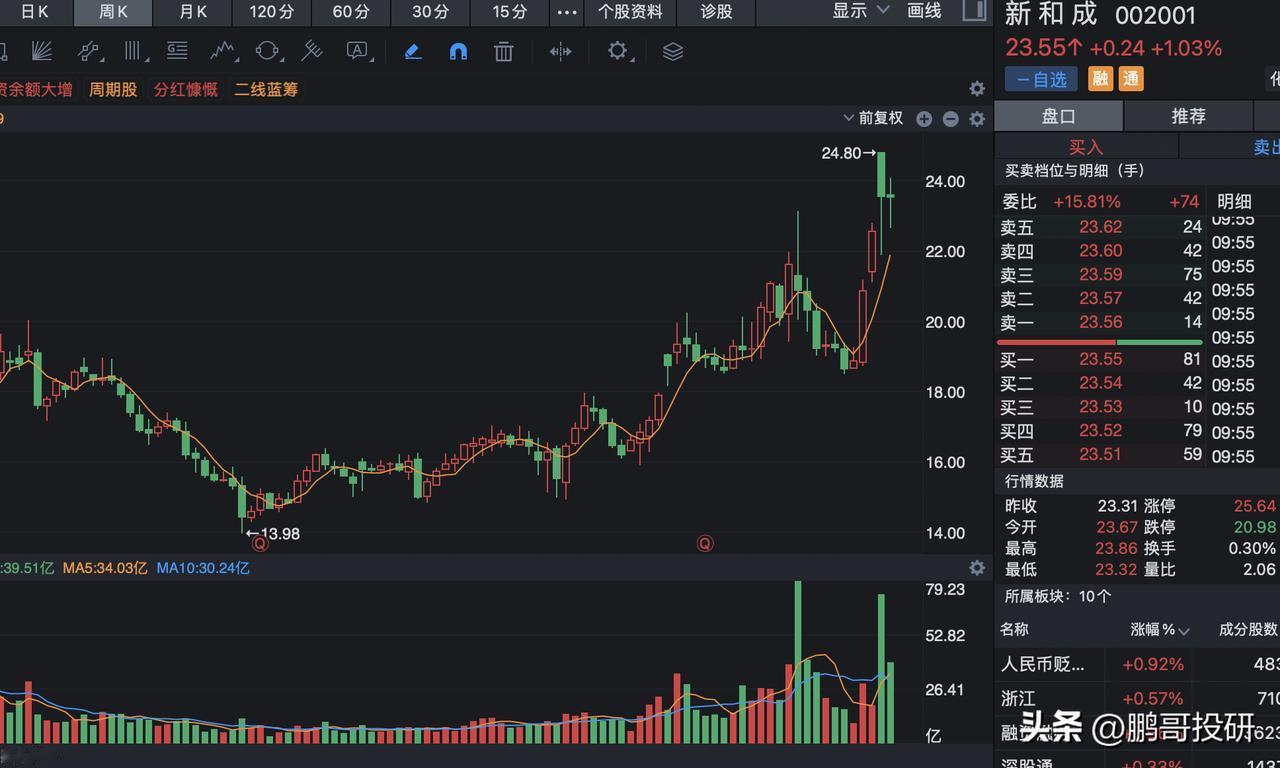Click the 买五 price 23.51

1100,455
